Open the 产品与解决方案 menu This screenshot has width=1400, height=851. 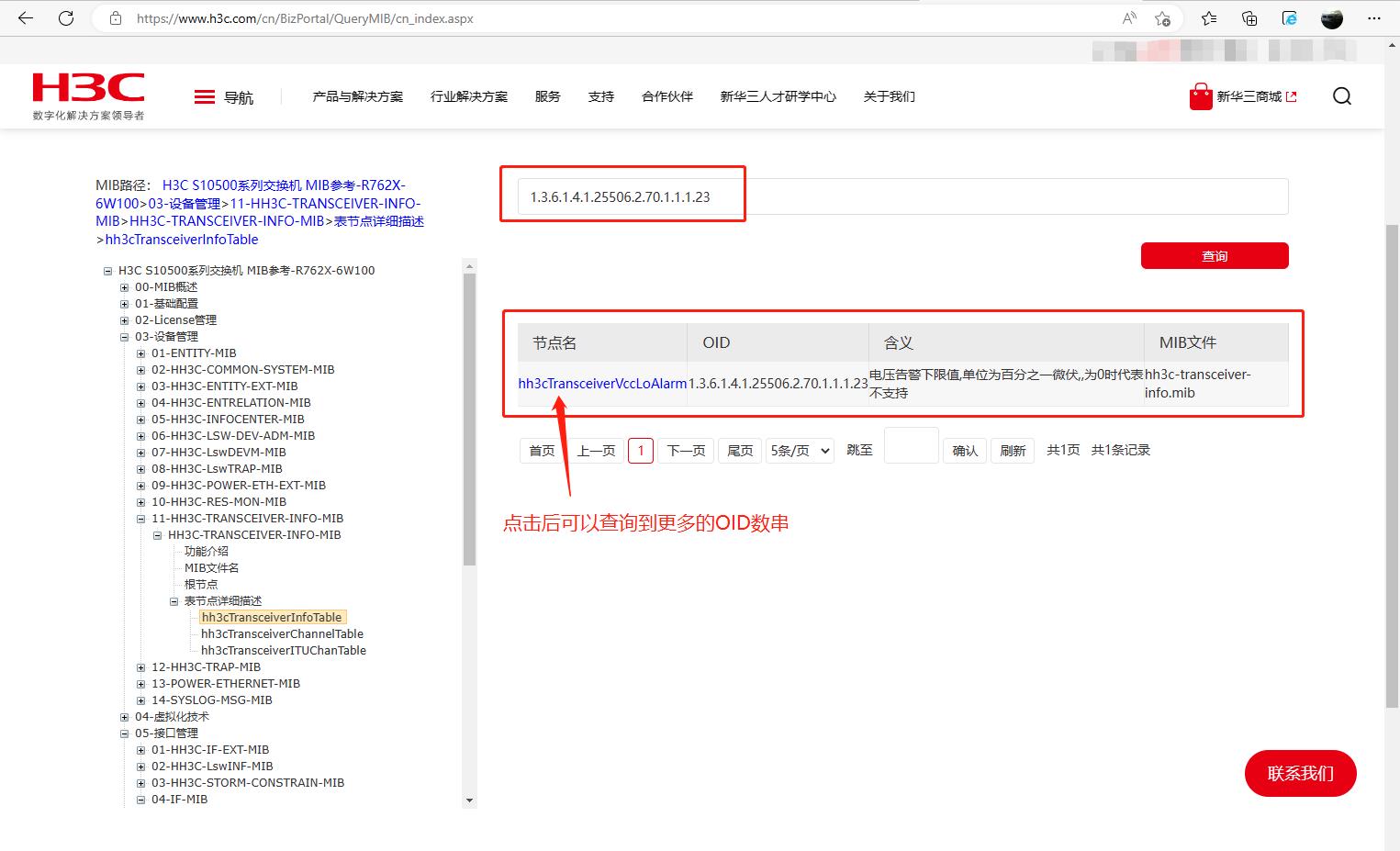(358, 96)
